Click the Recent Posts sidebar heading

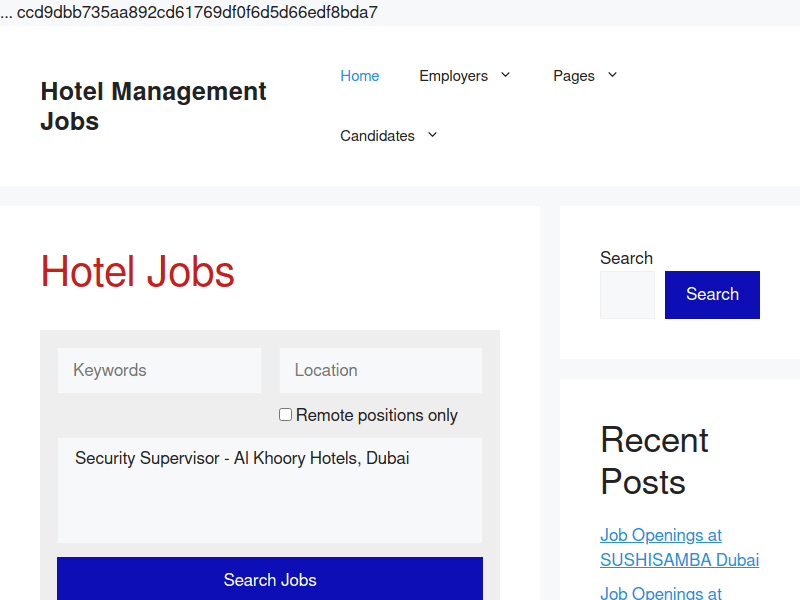click(x=654, y=462)
